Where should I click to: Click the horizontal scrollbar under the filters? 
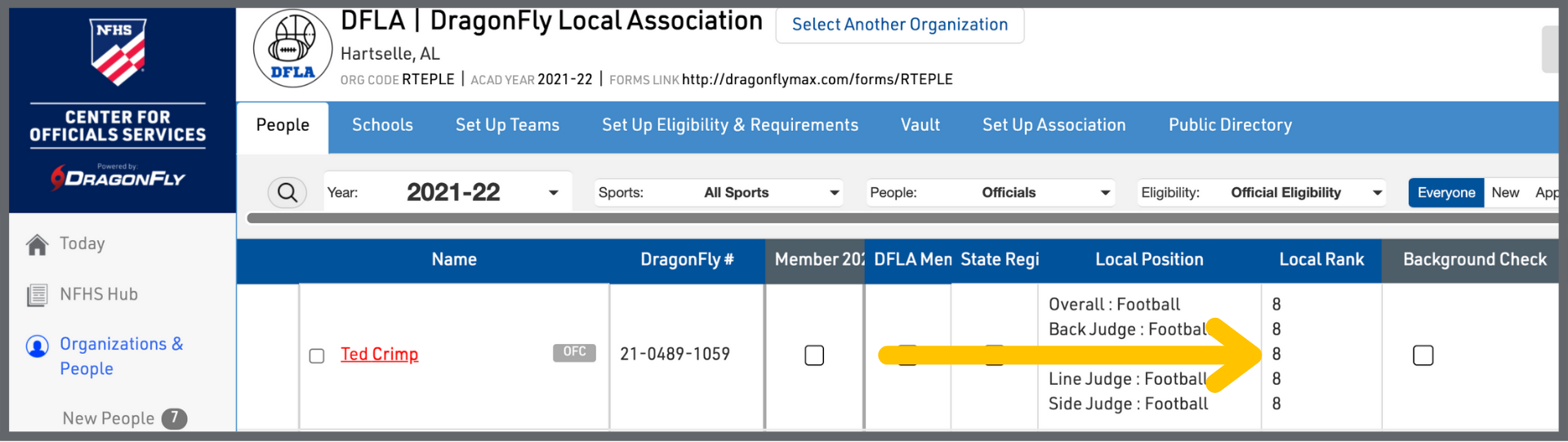pyautogui.click(x=898, y=218)
